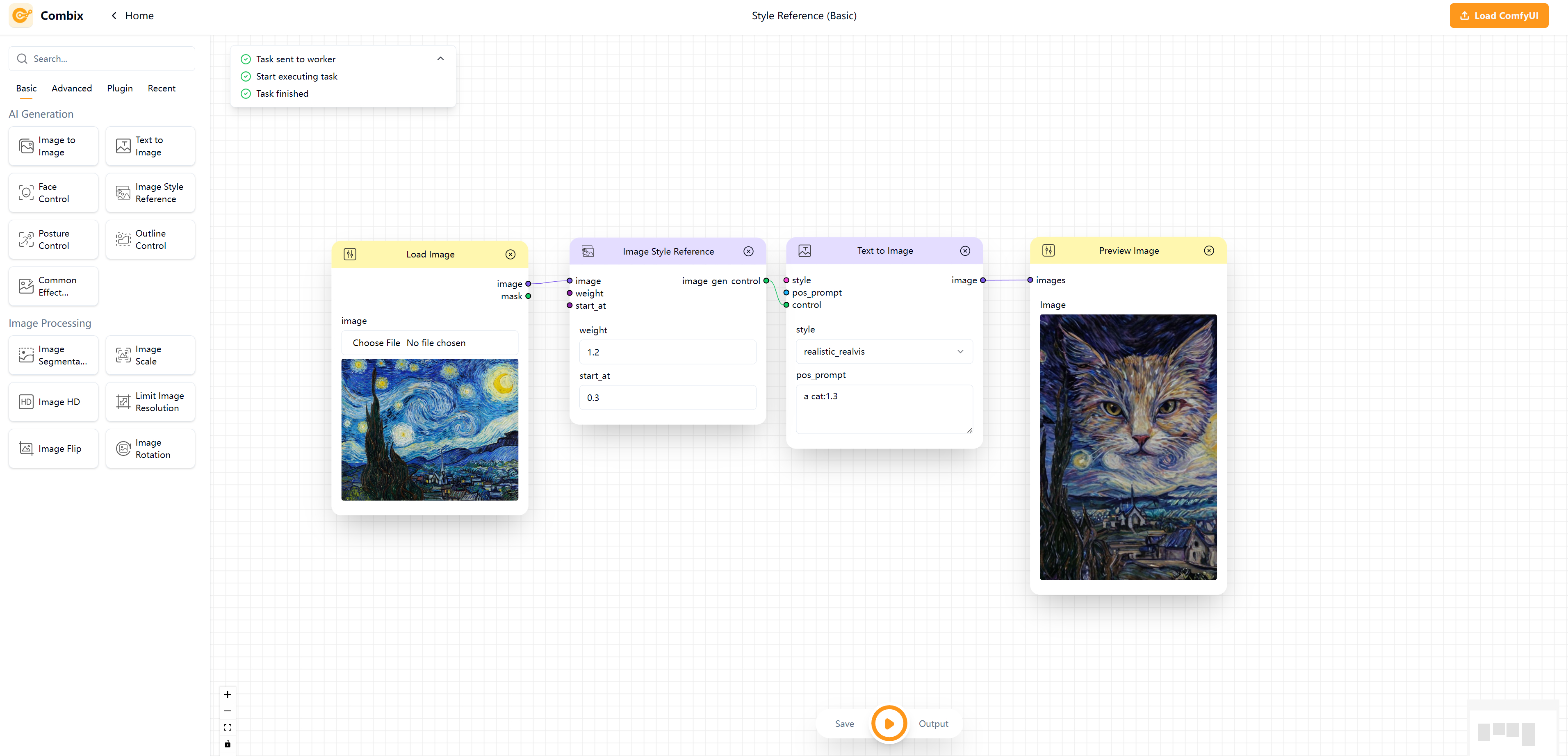Add the Outline Control node
Screen dimensions: 1568x756
pos(150,239)
